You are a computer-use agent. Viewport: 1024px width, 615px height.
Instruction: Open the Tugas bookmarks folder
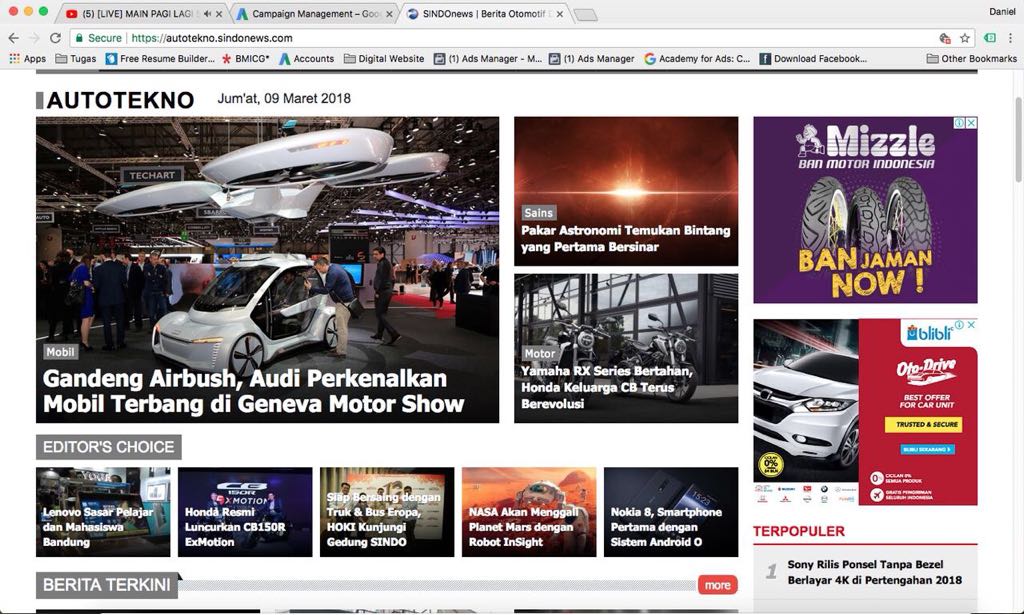point(76,59)
